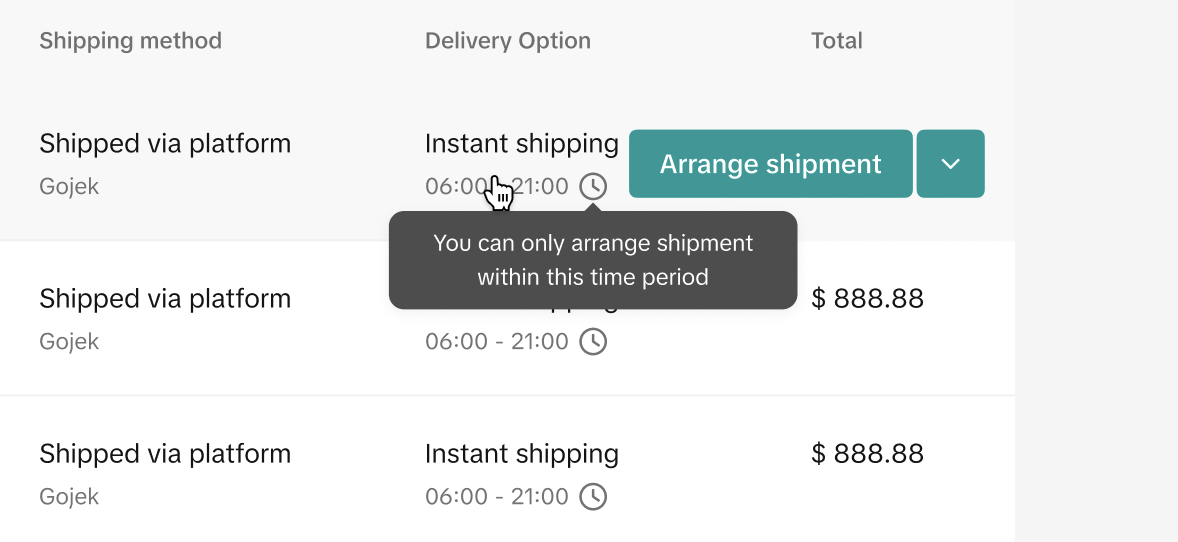This screenshot has height=542, width=1178.
Task: Click the Shipping method column header
Action: 130,41
